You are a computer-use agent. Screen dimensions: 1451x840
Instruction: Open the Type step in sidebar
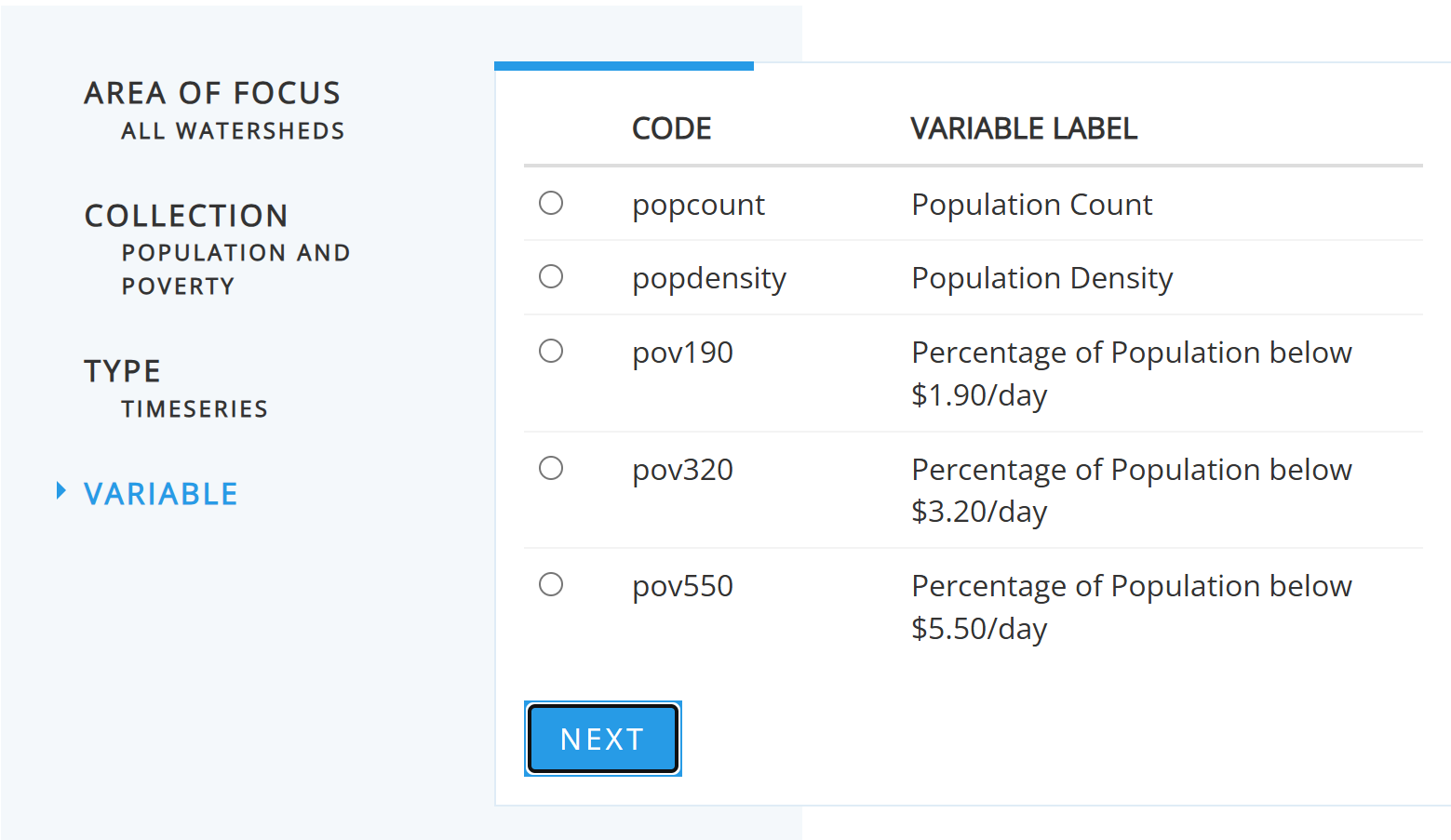pos(122,371)
